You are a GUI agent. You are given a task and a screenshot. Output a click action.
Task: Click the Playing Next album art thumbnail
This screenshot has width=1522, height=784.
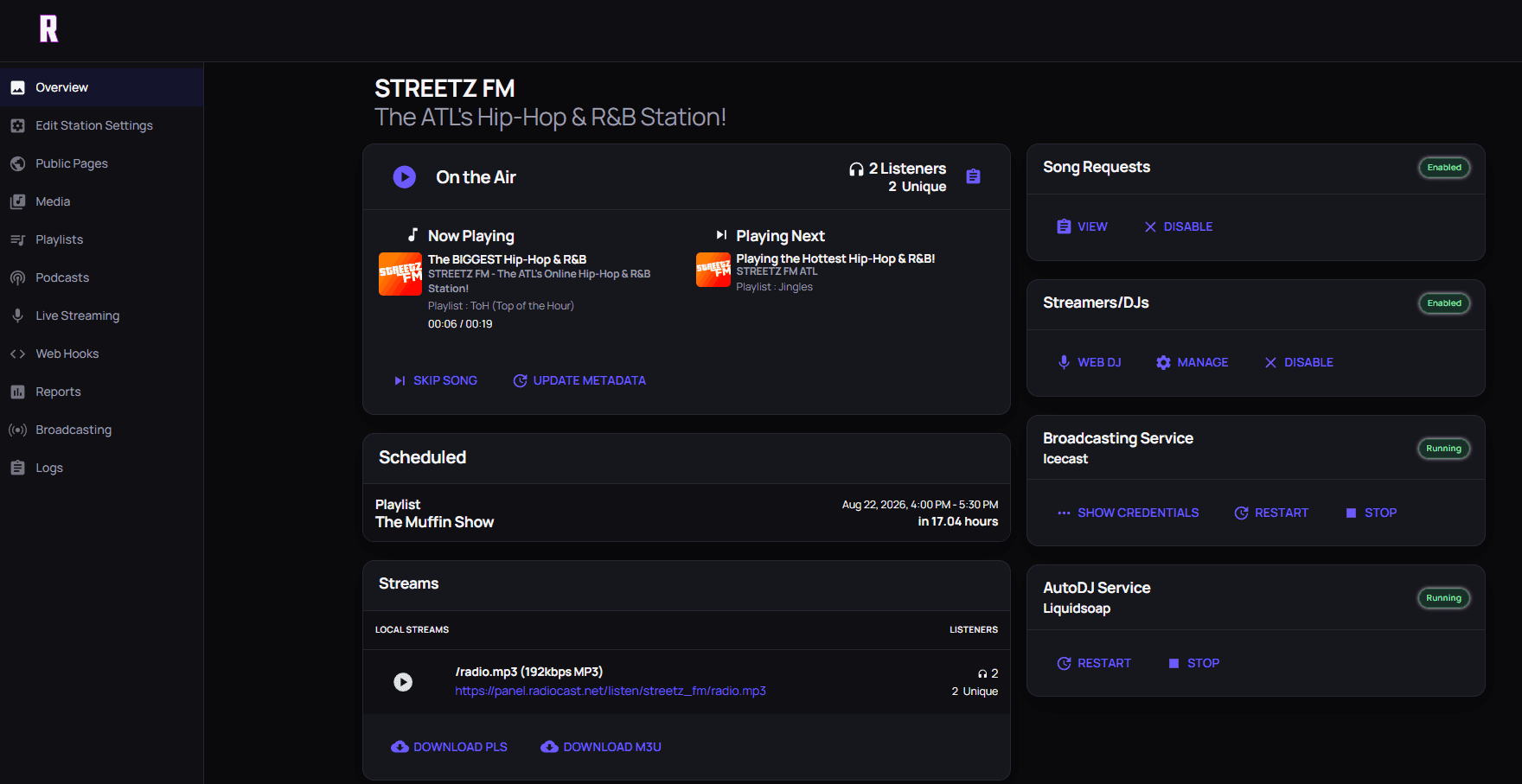pyautogui.click(x=713, y=270)
